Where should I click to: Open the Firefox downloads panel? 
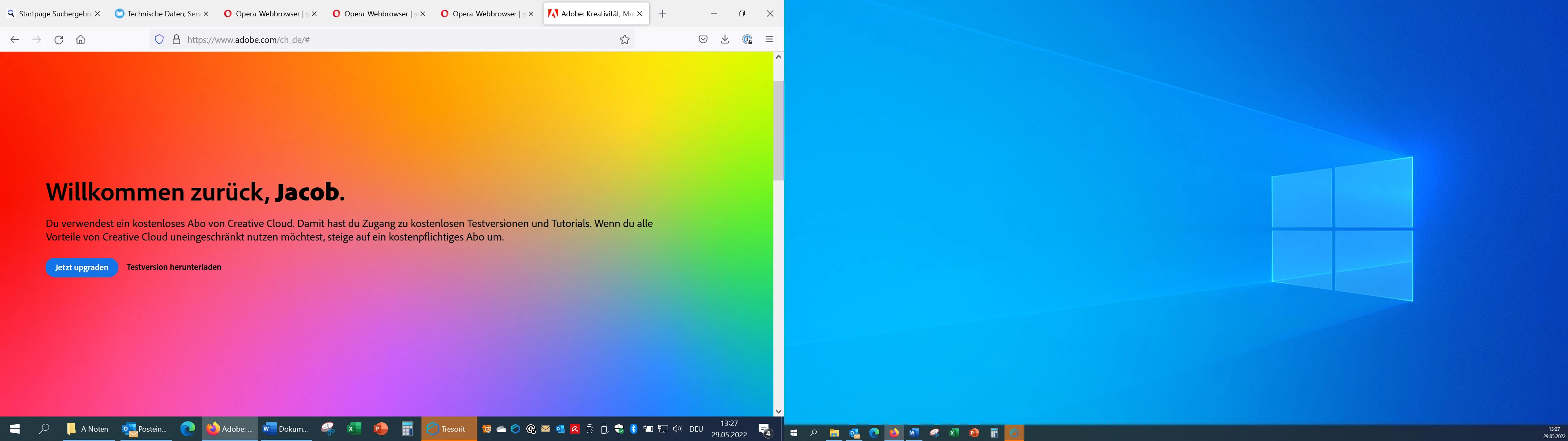[x=725, y=40]
